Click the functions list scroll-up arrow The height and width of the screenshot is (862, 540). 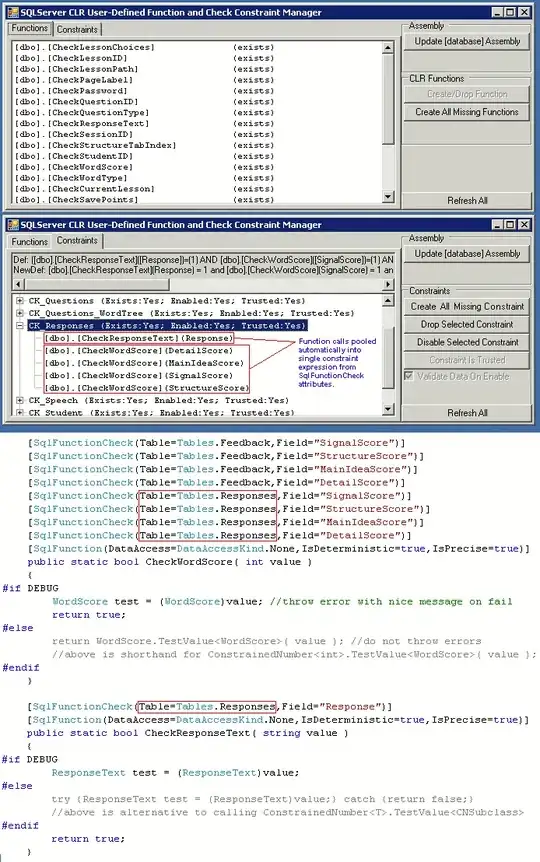coord(388,47)
